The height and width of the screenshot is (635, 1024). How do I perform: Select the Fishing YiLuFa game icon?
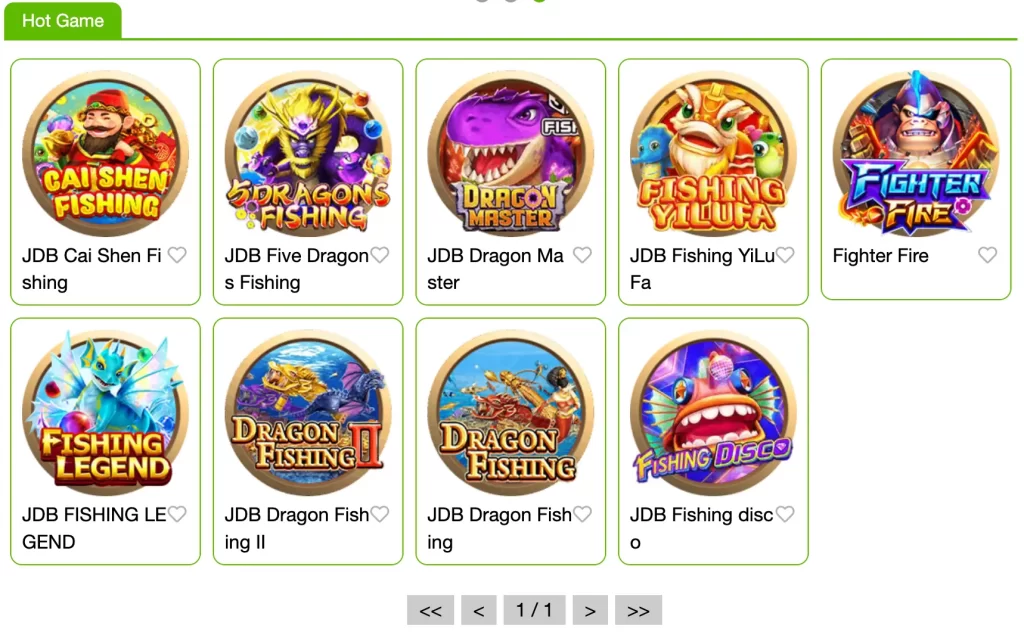tap(713, 154)
